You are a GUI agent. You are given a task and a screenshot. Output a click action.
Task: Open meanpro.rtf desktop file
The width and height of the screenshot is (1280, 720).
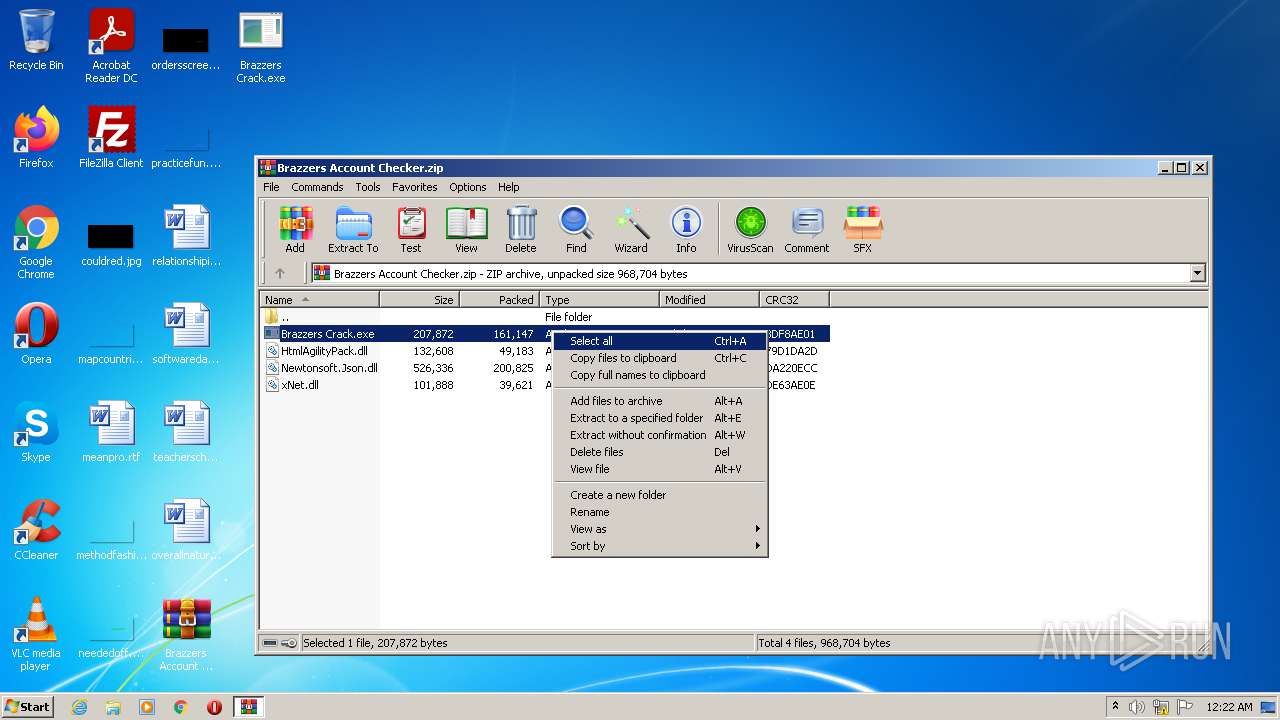point(111,432)
